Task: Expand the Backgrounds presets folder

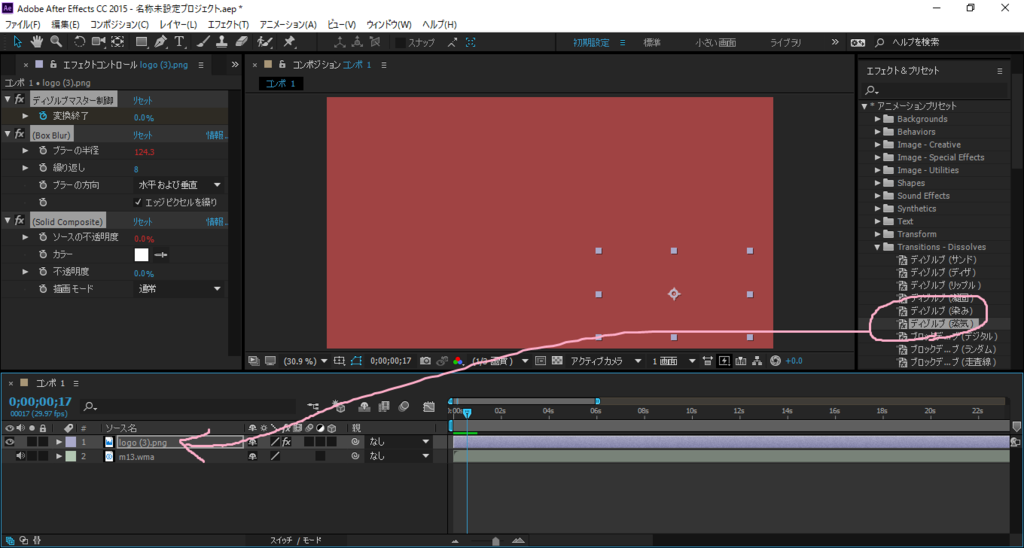Action: (878, 119)
